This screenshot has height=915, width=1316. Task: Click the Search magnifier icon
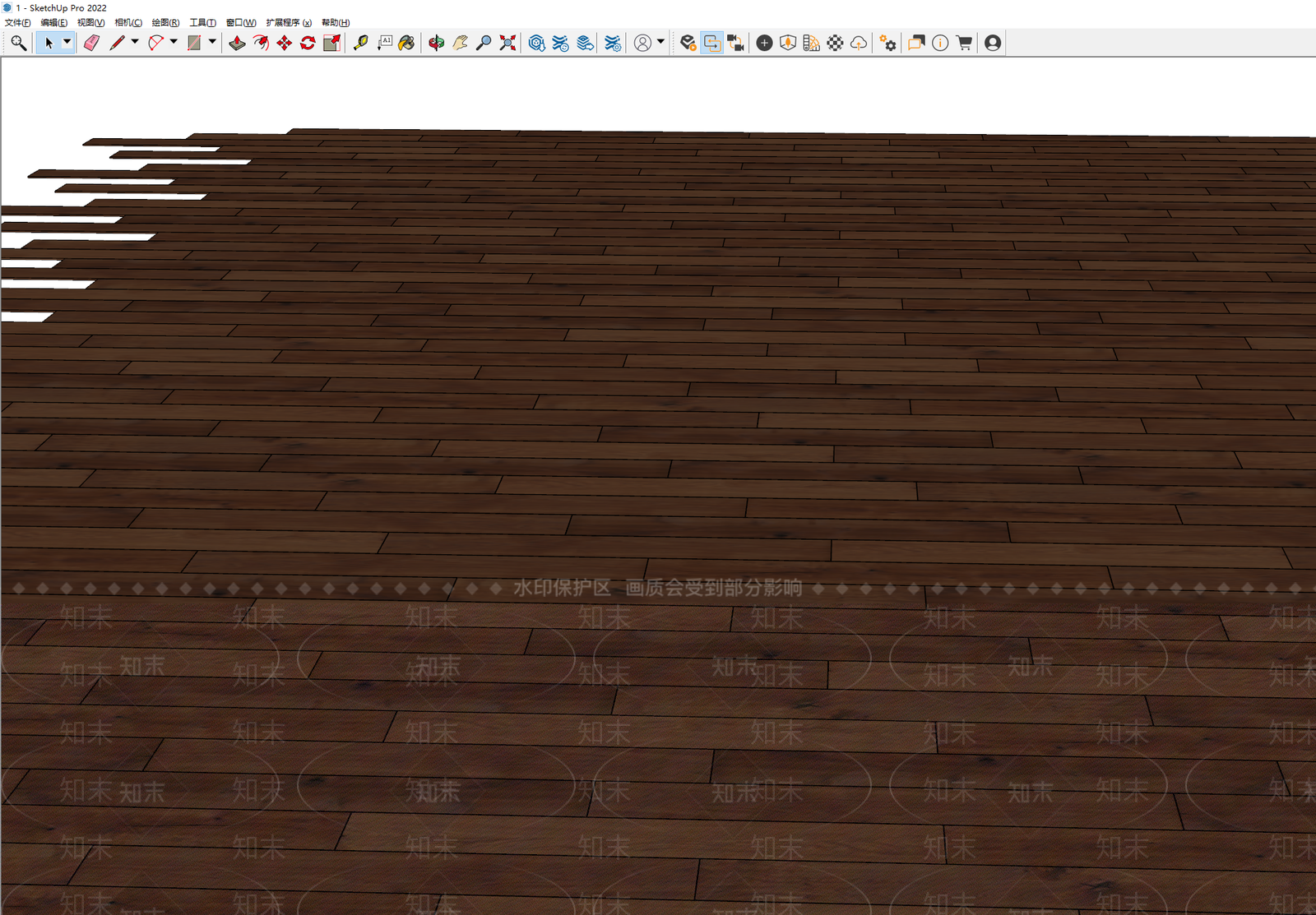click(x=18, y=43)
